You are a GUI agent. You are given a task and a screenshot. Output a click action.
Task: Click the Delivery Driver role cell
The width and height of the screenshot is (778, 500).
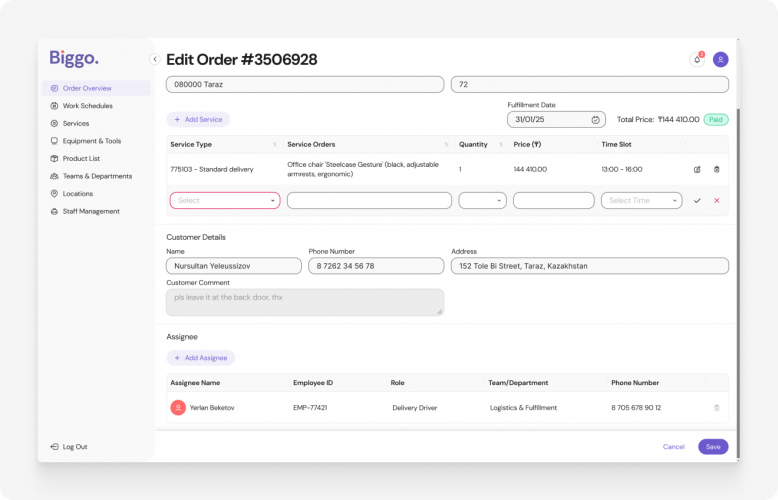click(415, 408)
